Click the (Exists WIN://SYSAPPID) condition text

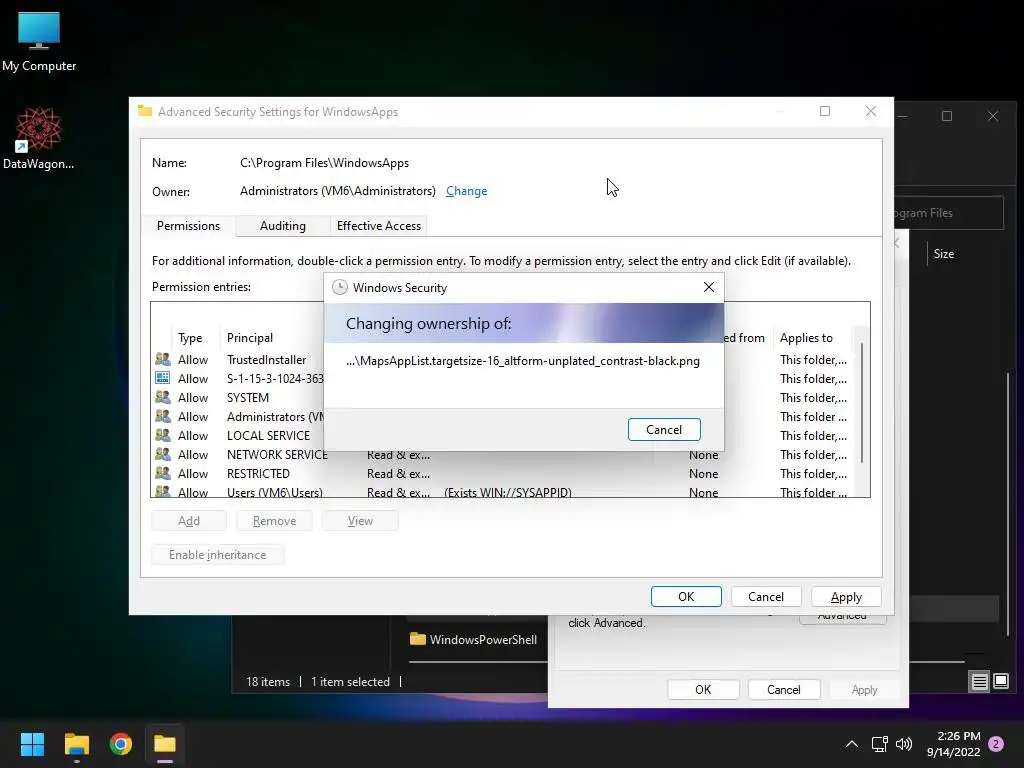coord(507,492)
